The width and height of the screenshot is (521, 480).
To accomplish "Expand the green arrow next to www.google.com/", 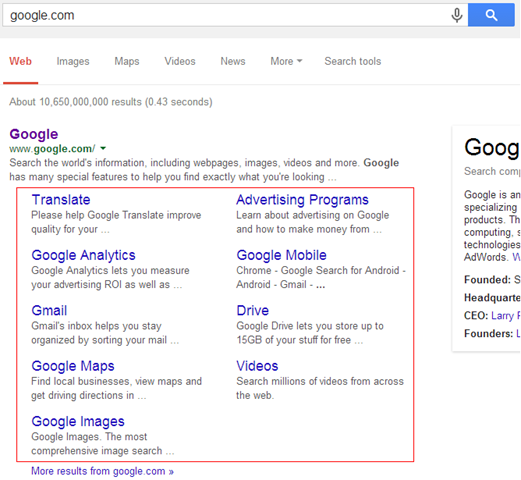I will pyautogui.click(x=103, y=148).
